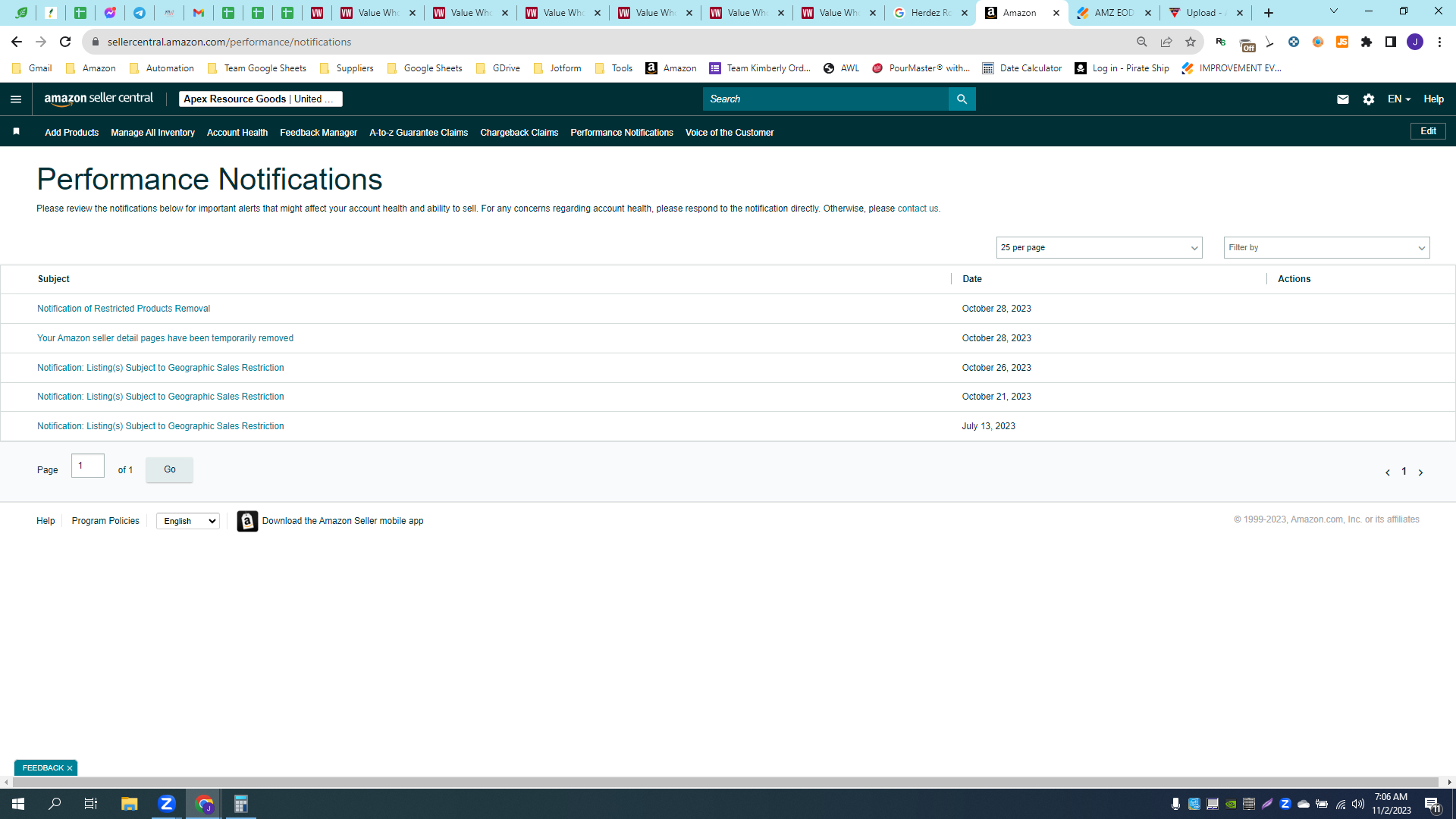Open Chrome tab search dropdown arrow
This screenshot has height=819, width=1456.
point(1334,11)
